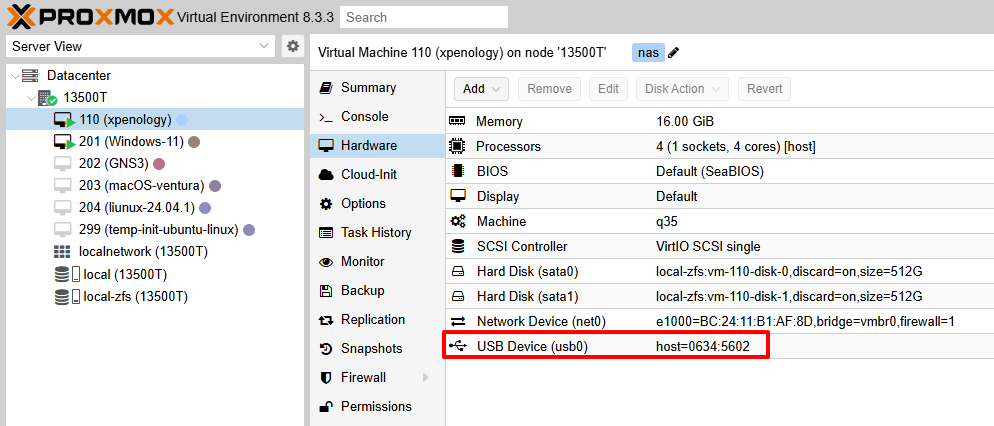Click the storage icon of local-zfs
994x426 pixels.
click(67, 296)
